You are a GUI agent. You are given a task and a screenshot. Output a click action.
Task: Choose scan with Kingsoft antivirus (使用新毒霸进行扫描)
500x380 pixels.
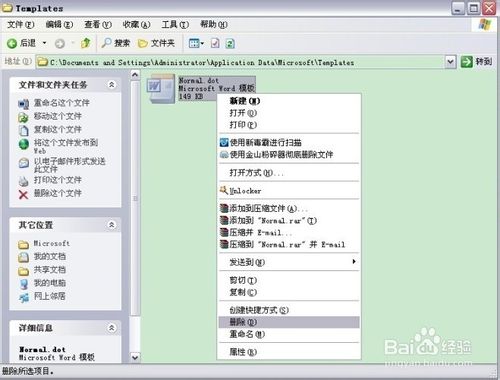(x=289, y=143)
